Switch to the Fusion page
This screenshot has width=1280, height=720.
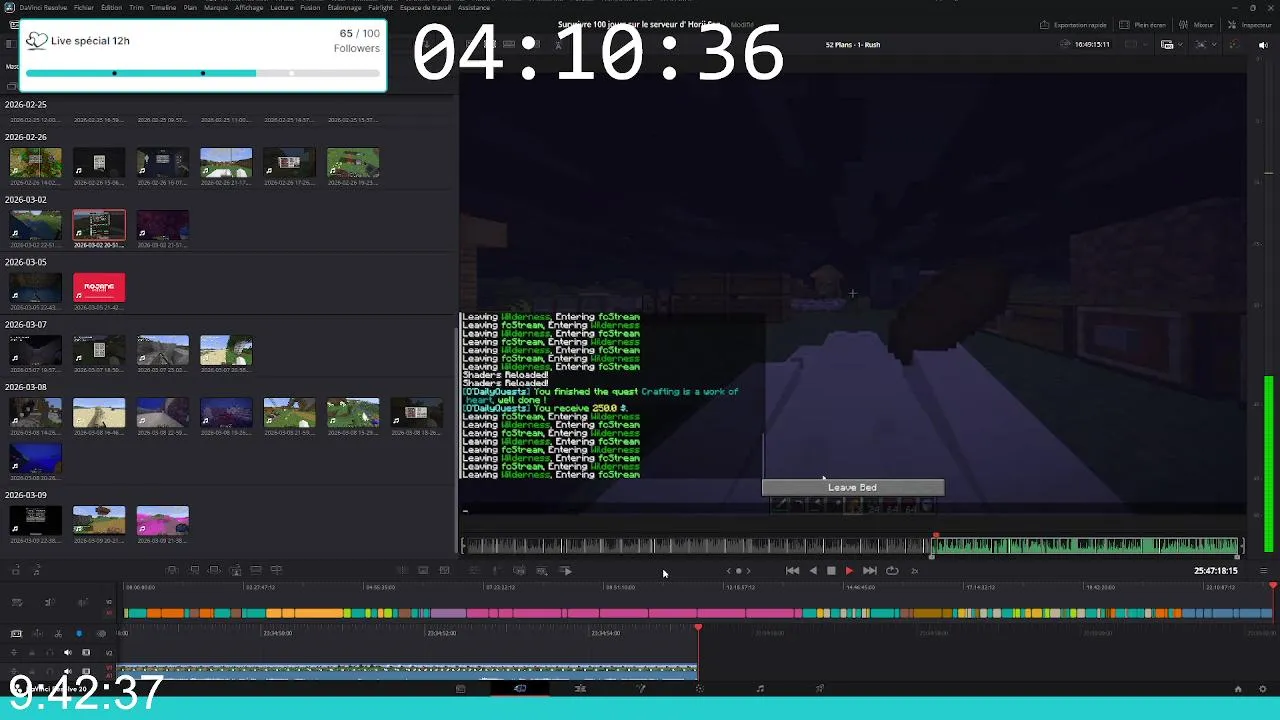[640, 689]
